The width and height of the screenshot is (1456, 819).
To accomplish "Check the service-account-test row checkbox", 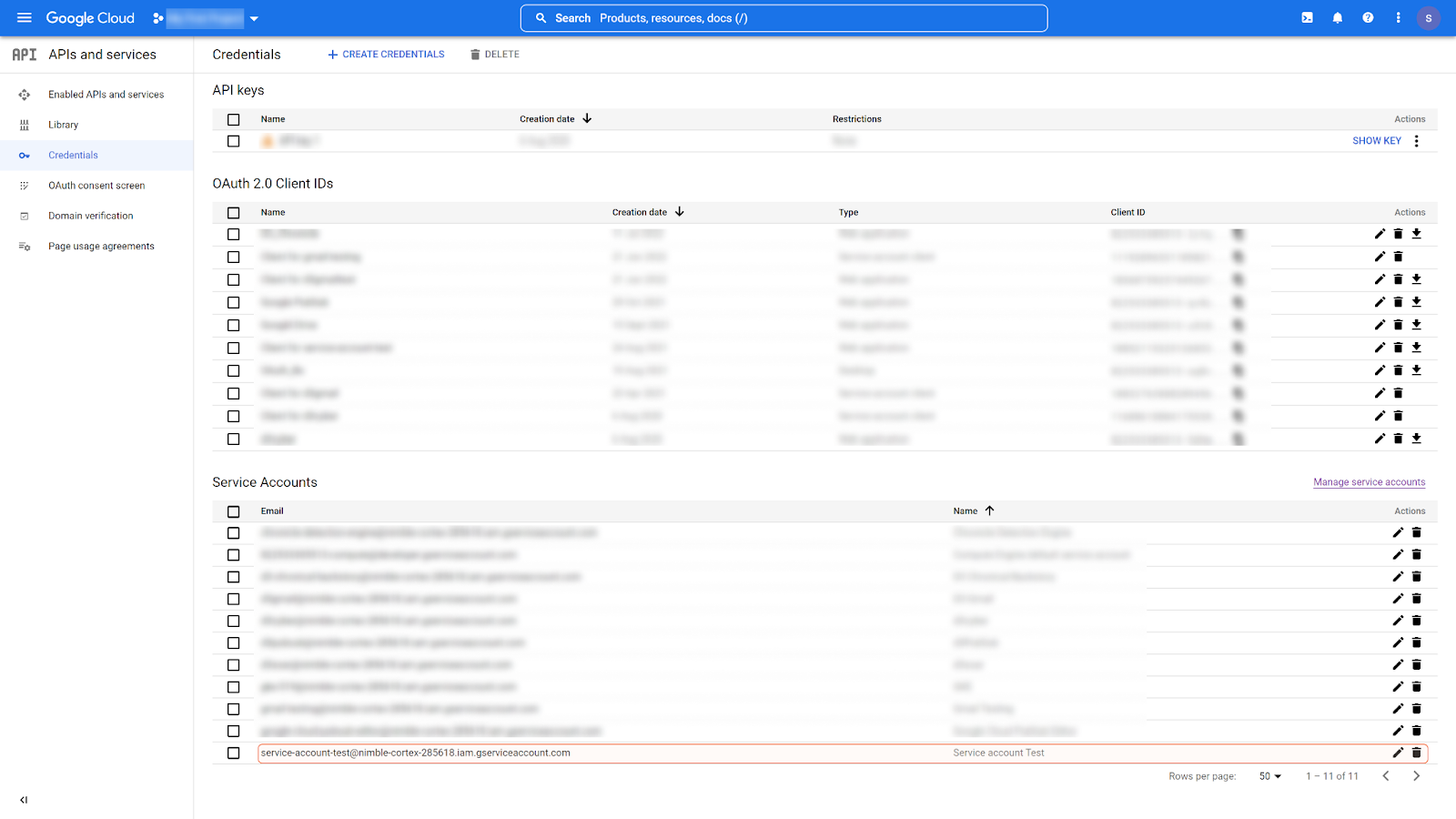I will click(234, 753).
